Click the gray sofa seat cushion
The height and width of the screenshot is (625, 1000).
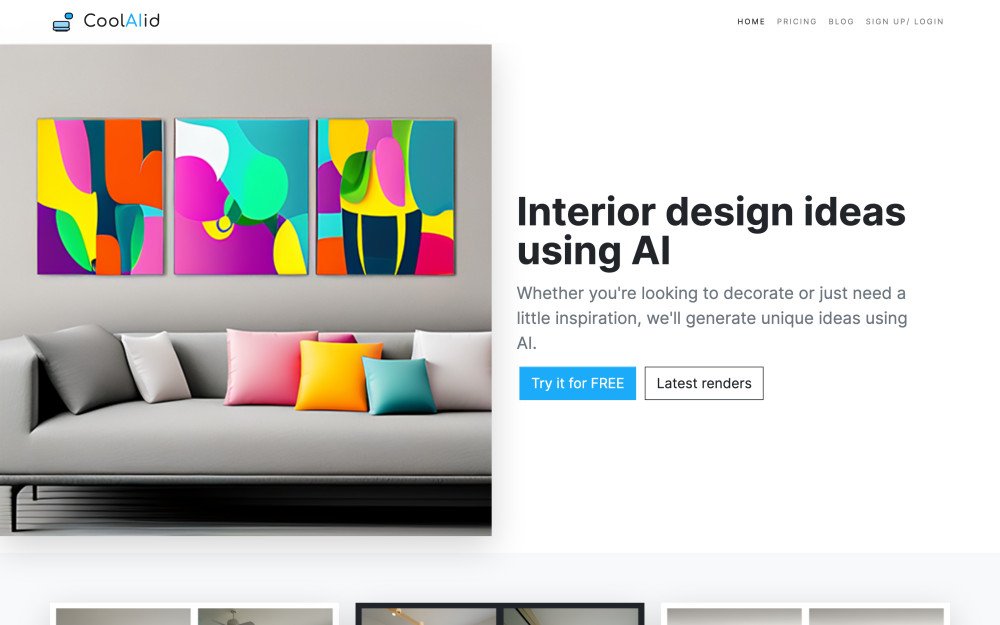tap(255, 440)
